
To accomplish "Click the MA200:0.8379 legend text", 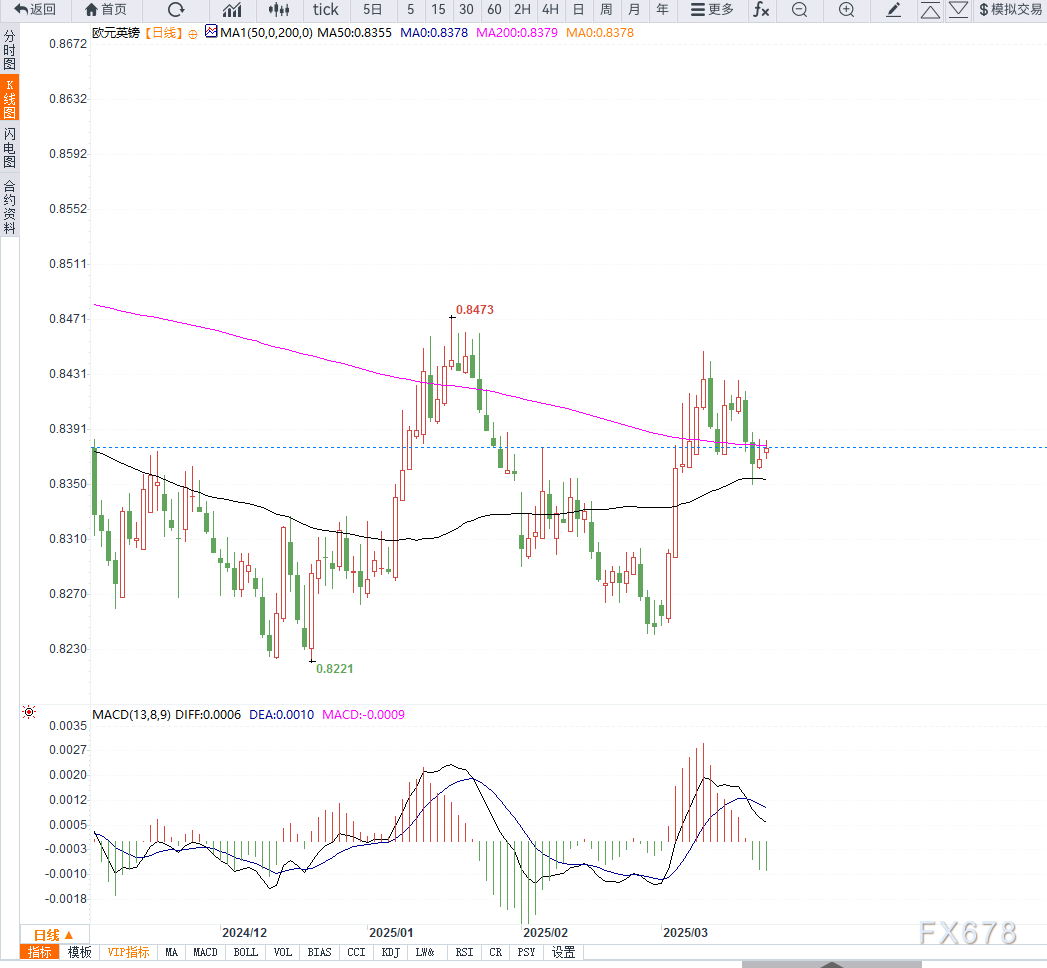I will coord(516,33).
